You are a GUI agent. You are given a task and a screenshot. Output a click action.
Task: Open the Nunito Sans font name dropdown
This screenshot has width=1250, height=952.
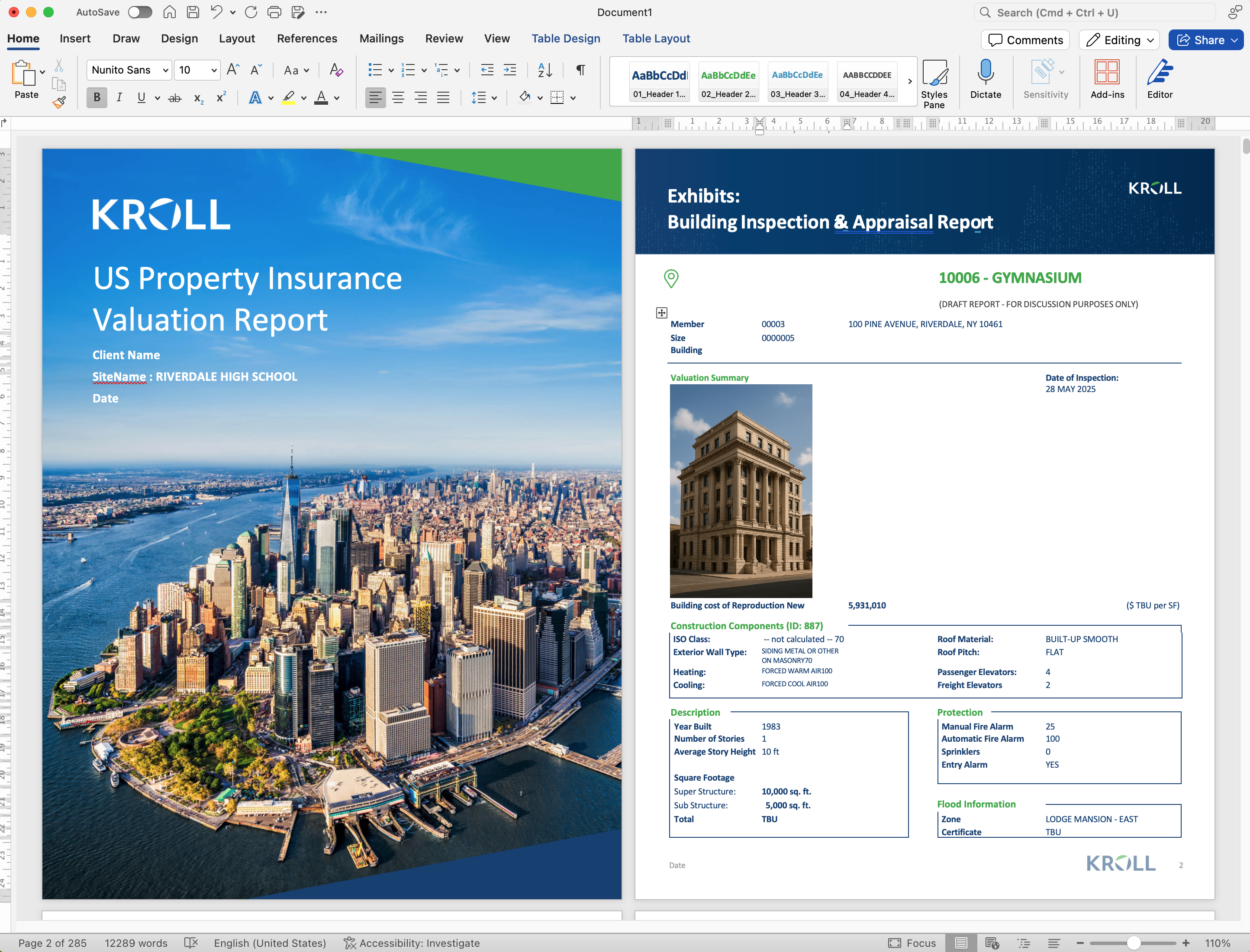pos(165,70)
